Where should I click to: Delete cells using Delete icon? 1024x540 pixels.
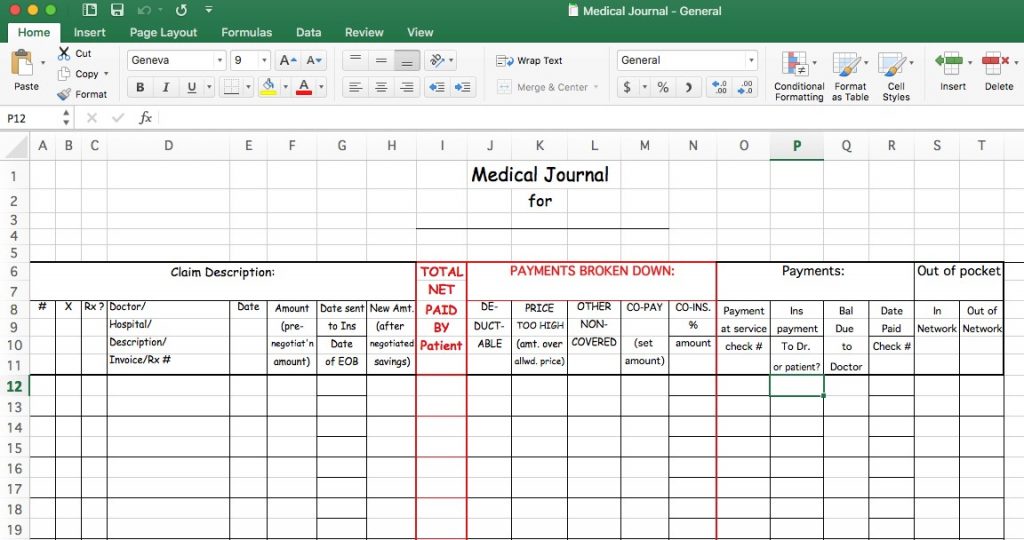pyautogui.click(x=996, y=64)
